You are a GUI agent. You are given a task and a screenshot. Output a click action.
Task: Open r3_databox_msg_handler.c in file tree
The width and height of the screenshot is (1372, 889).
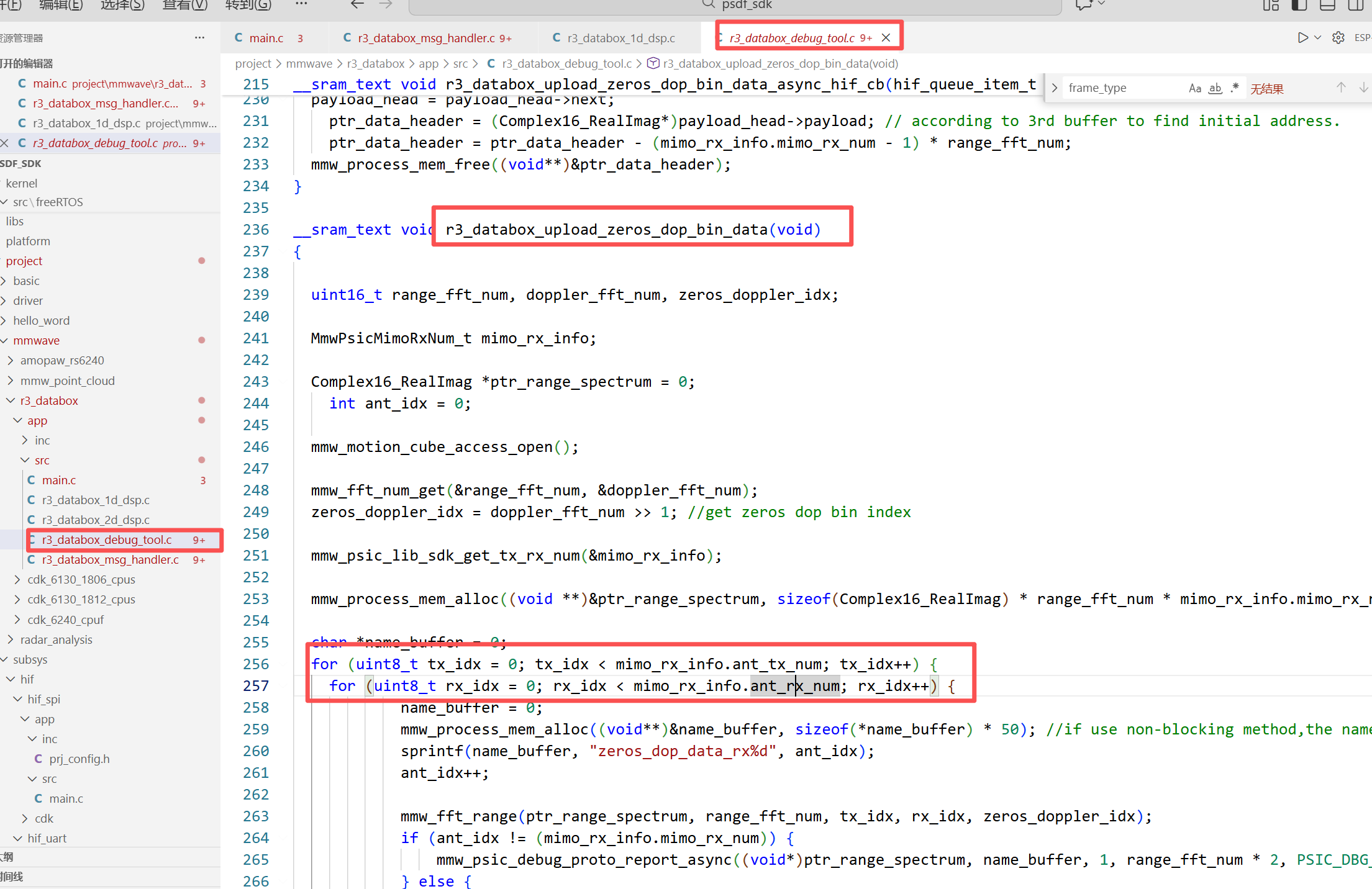tap(110, 559)
